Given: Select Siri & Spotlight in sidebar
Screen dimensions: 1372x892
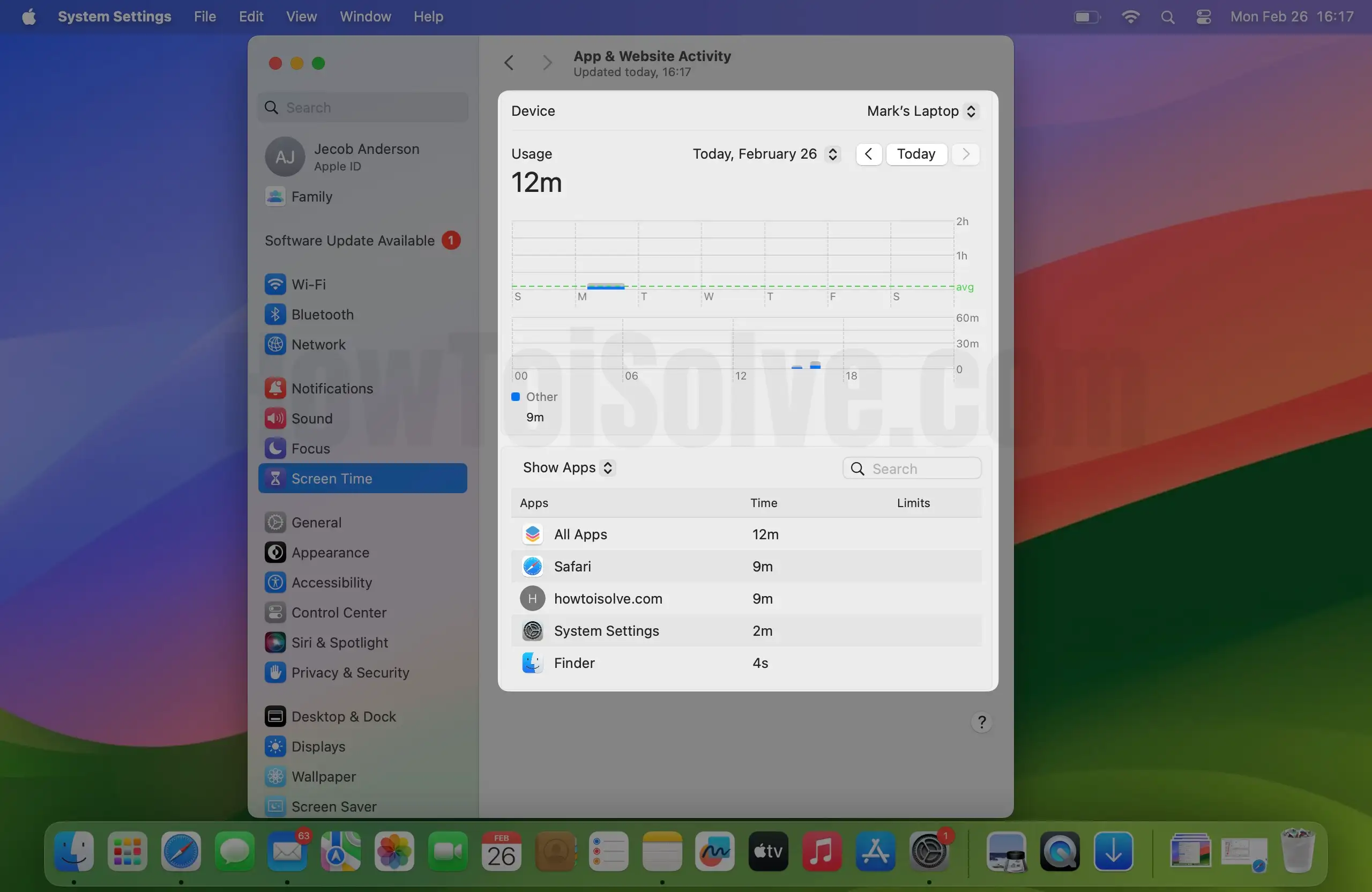Looking at the screenshot, I should 339,642.
